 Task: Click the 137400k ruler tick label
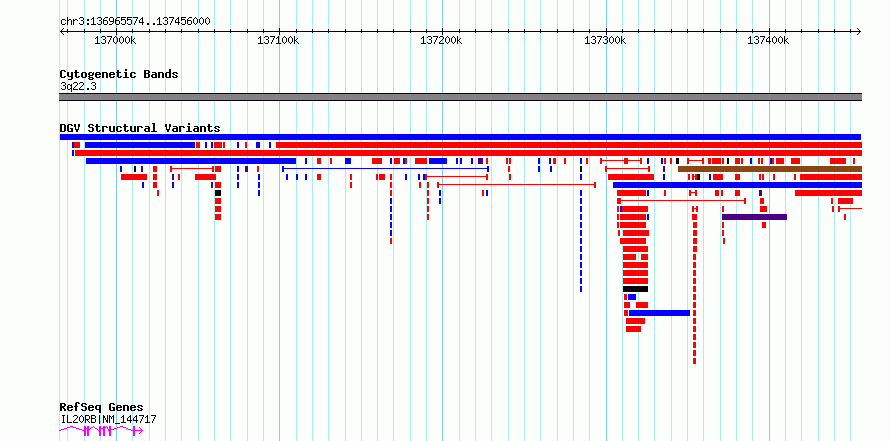tap(769, 40)
